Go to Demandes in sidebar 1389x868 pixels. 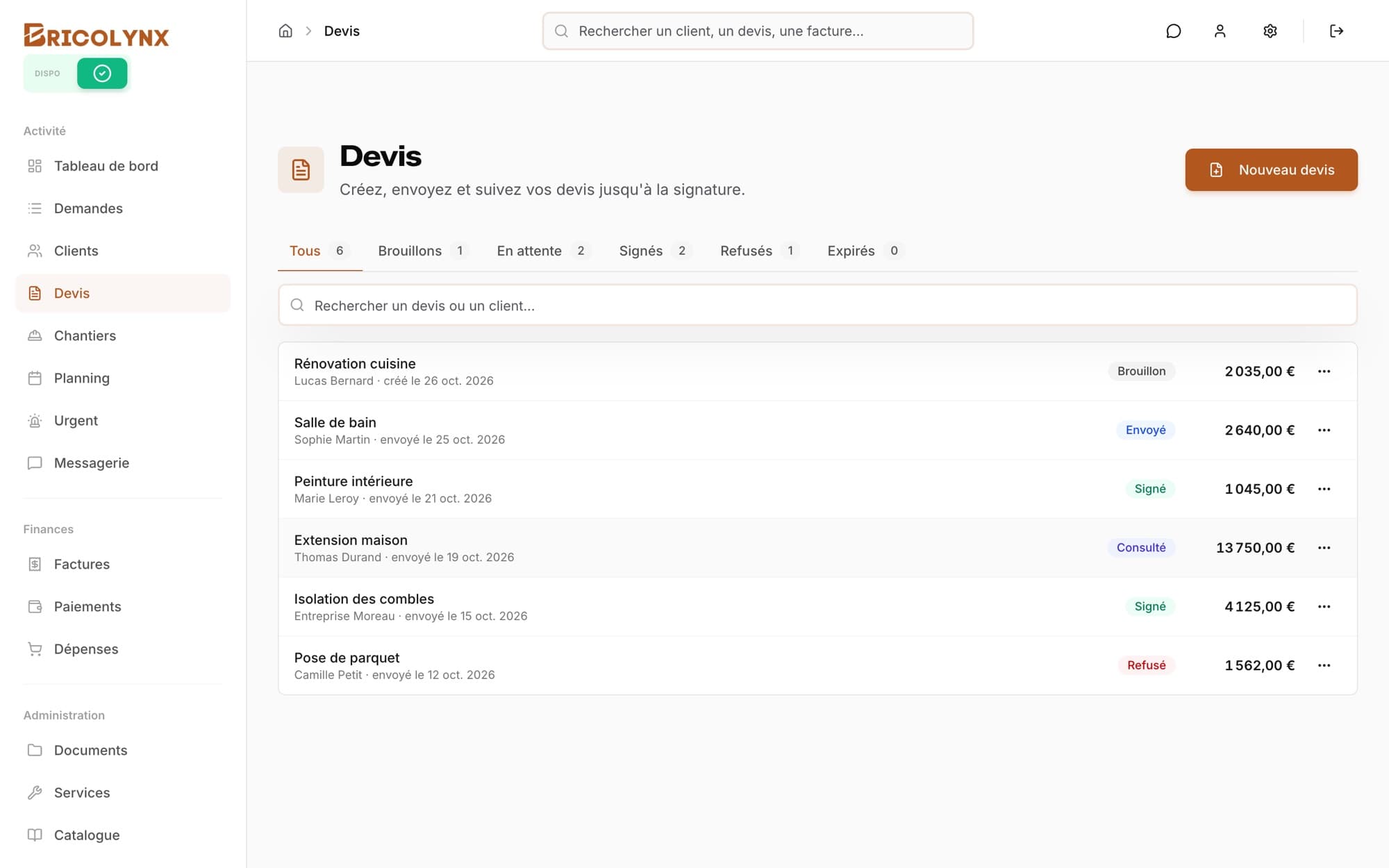point(123,208)
